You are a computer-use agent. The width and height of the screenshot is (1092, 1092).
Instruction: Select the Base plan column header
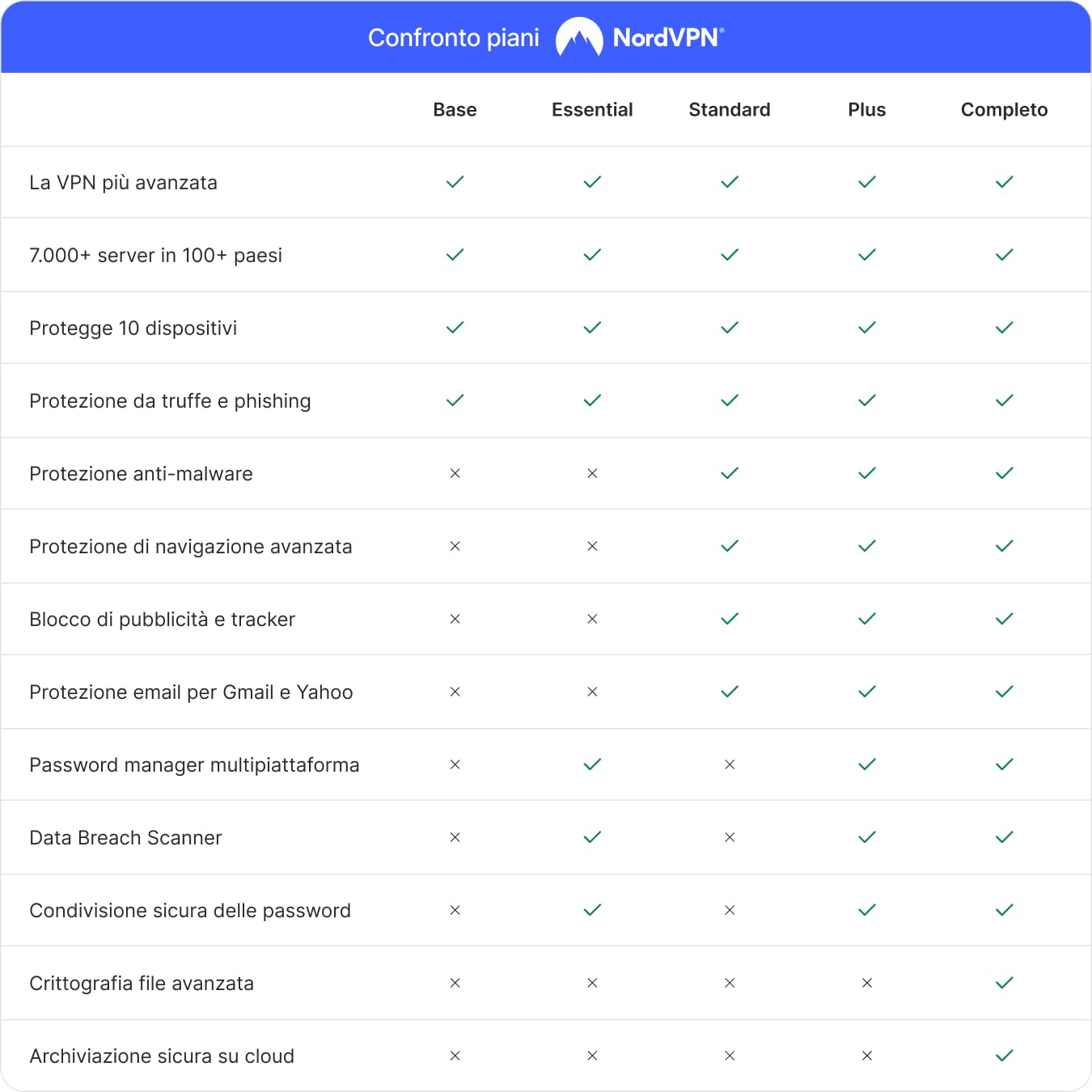pyautogui.click(x=455, y=110)
